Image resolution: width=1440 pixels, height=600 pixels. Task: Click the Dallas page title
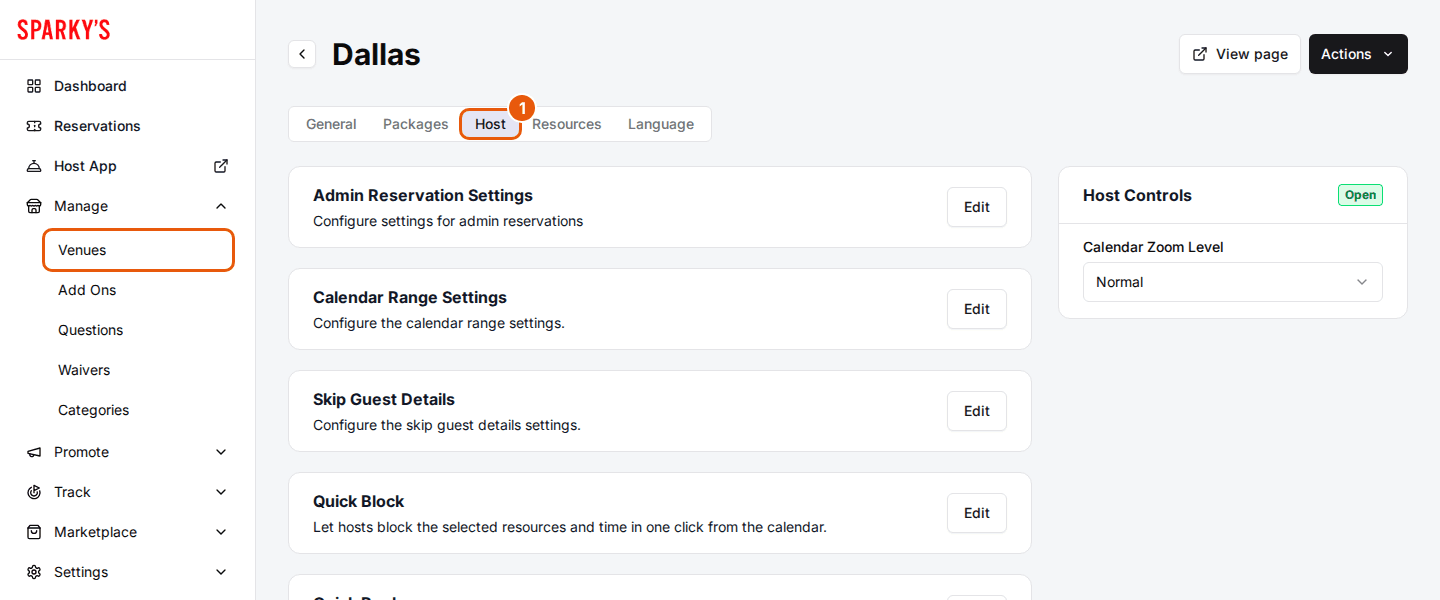[x=376, y=54]
